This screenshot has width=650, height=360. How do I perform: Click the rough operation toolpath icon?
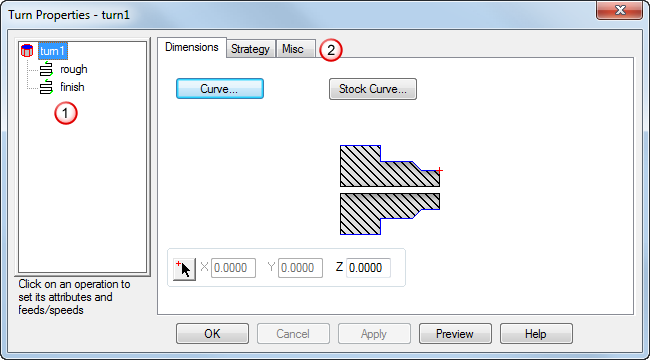coord(46,69)
